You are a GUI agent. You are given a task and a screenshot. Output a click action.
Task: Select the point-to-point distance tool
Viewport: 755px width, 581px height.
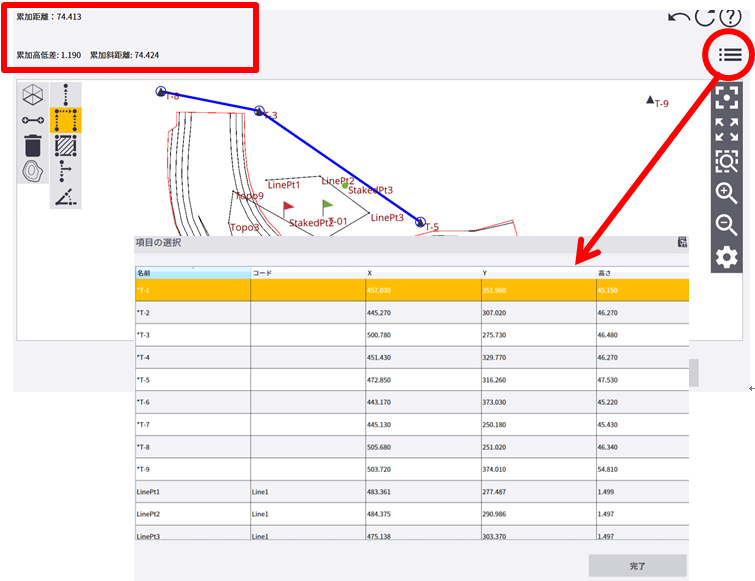pos(66,96)
